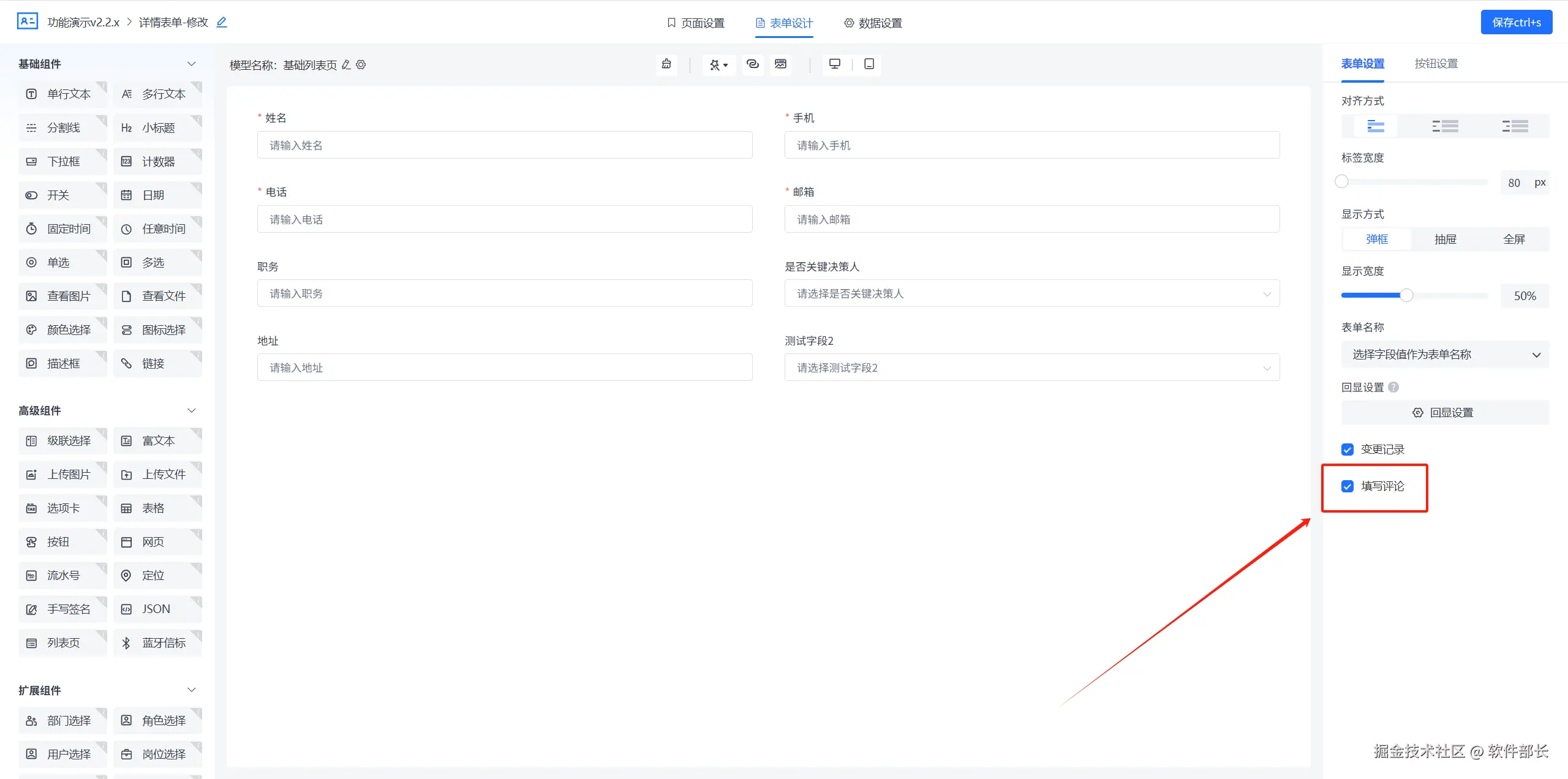Click the model name settings gear icon
The width and height of the screenshot is (1568, 779).
(361, 65)
